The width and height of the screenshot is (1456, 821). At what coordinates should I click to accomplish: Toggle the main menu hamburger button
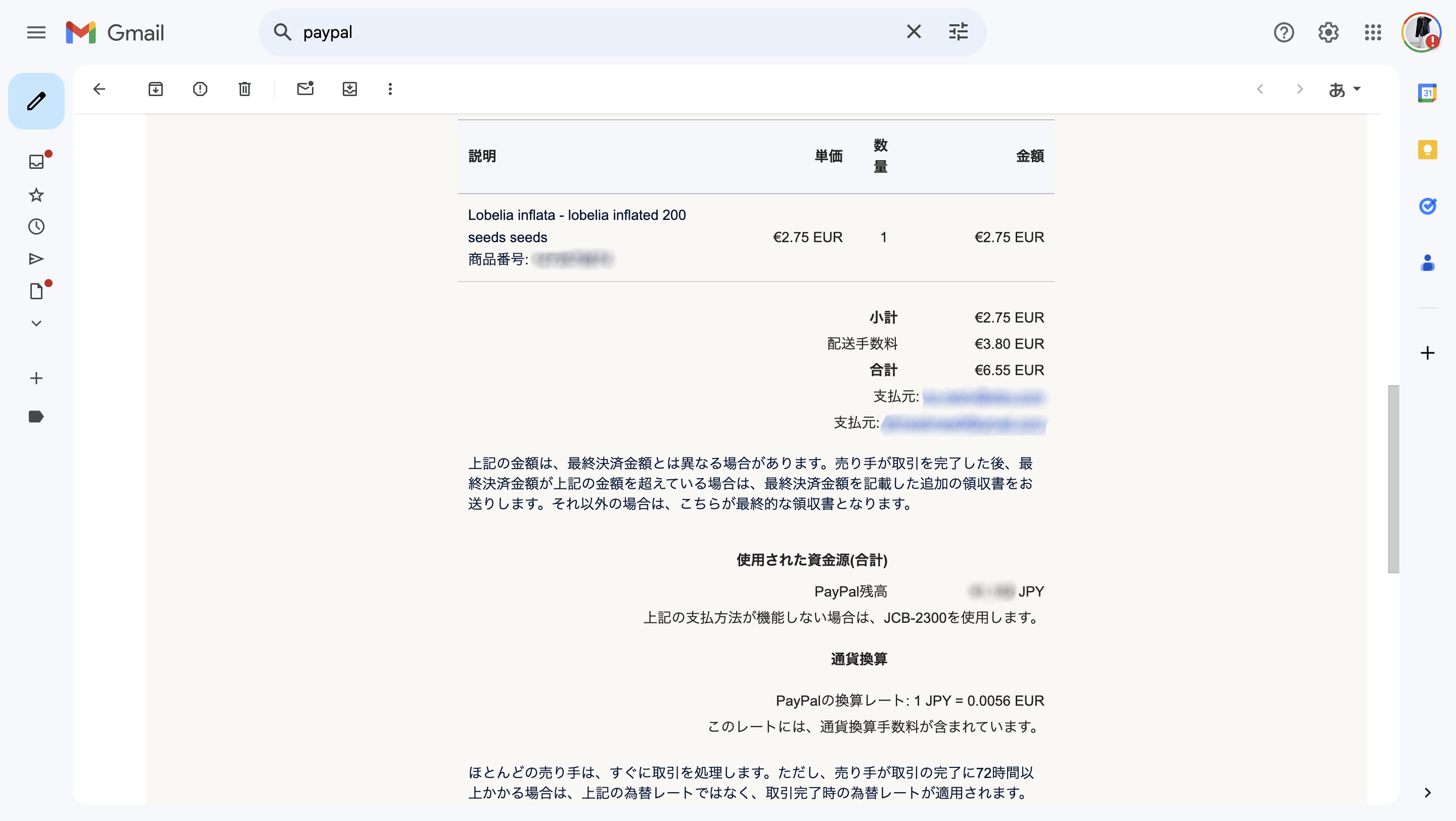tap(36, 32)
